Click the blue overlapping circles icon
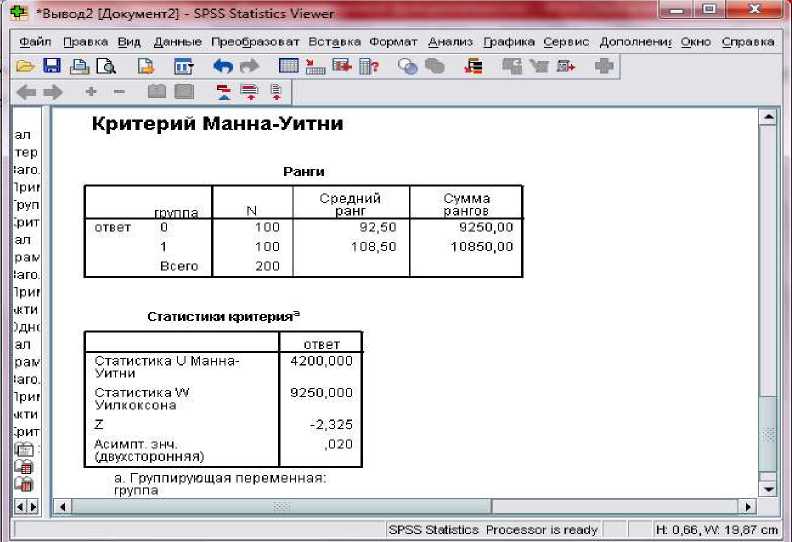This screenshot has width=792, height=542. click(407, 66)
